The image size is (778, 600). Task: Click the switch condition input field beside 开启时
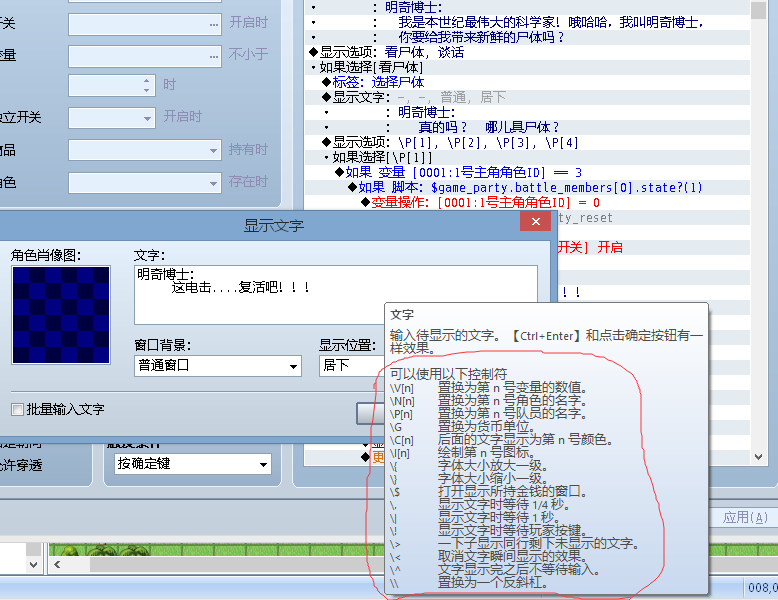coord(145,24)
